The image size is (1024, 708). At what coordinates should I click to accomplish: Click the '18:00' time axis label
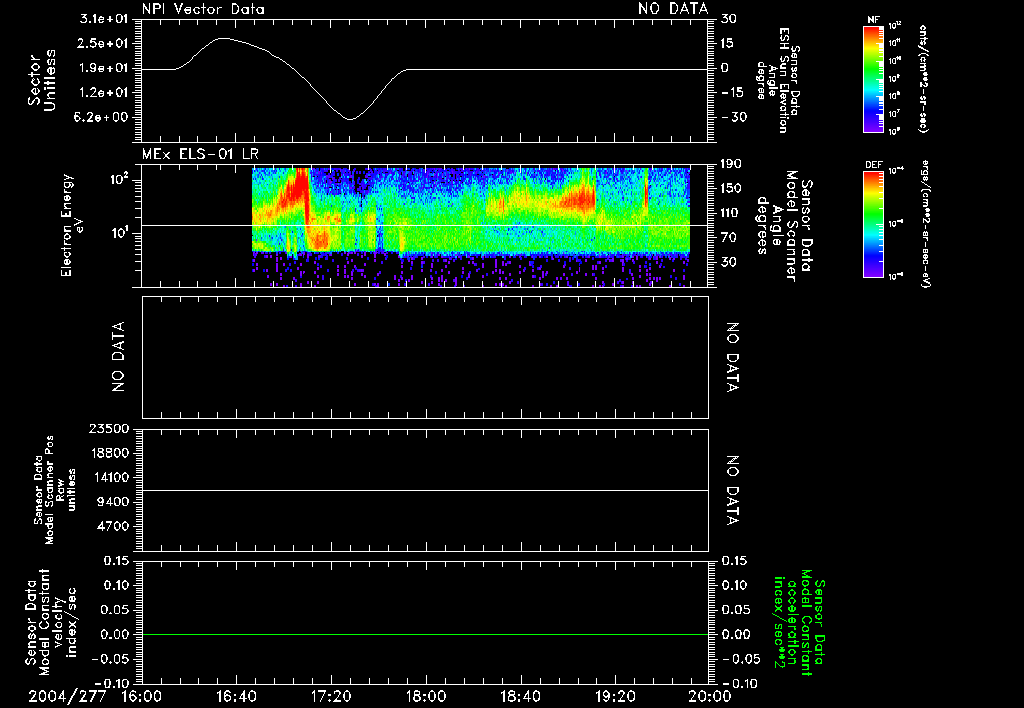coord(426,696)
